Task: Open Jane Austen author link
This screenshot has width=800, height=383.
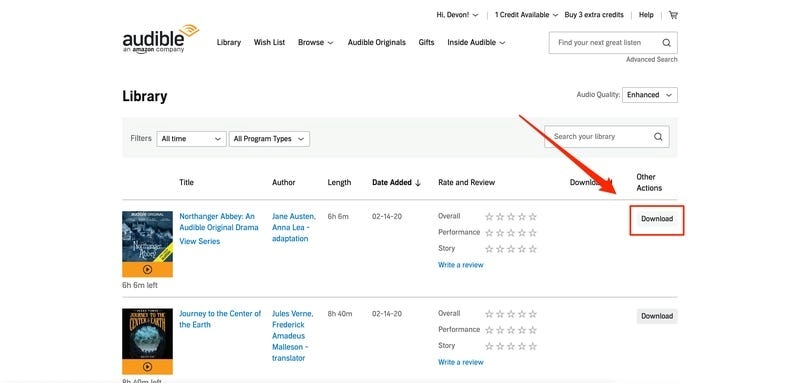Action: click(293, 216)
